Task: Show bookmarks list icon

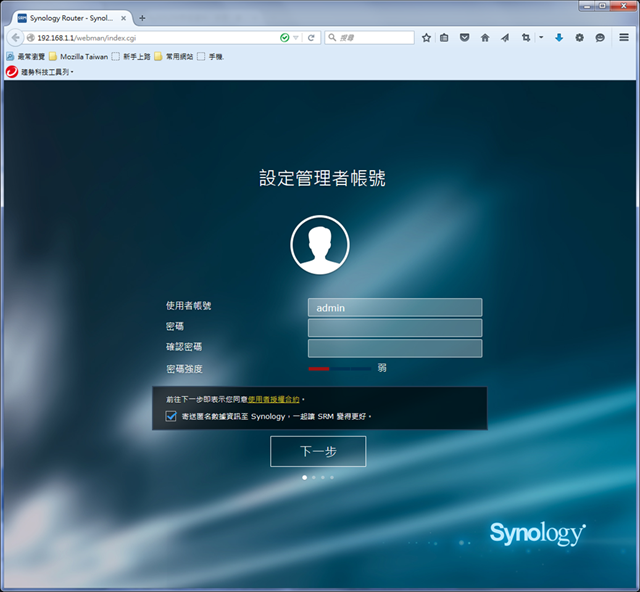Action: coord(444,38)
